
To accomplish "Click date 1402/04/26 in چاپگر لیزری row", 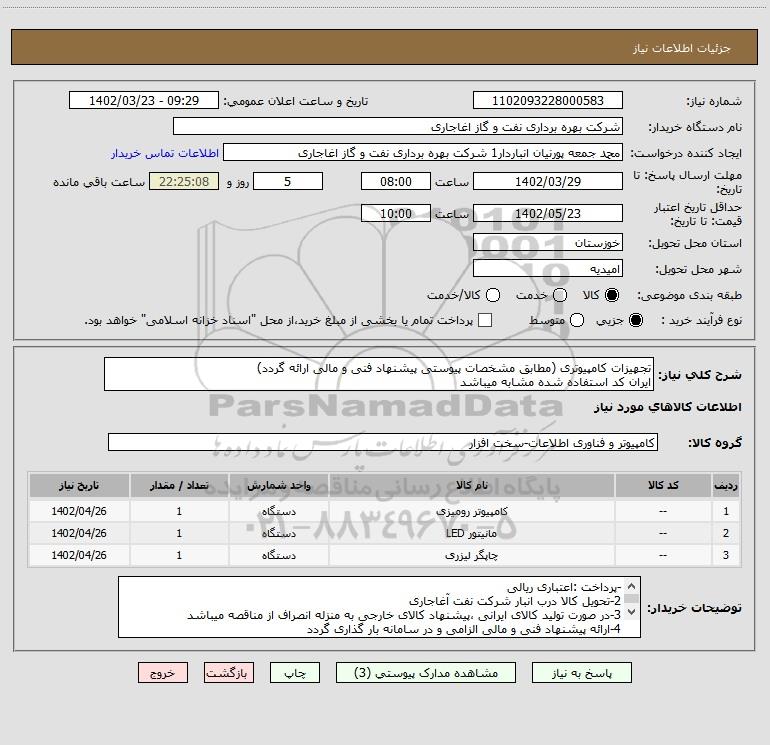I will tap(79, 555).
